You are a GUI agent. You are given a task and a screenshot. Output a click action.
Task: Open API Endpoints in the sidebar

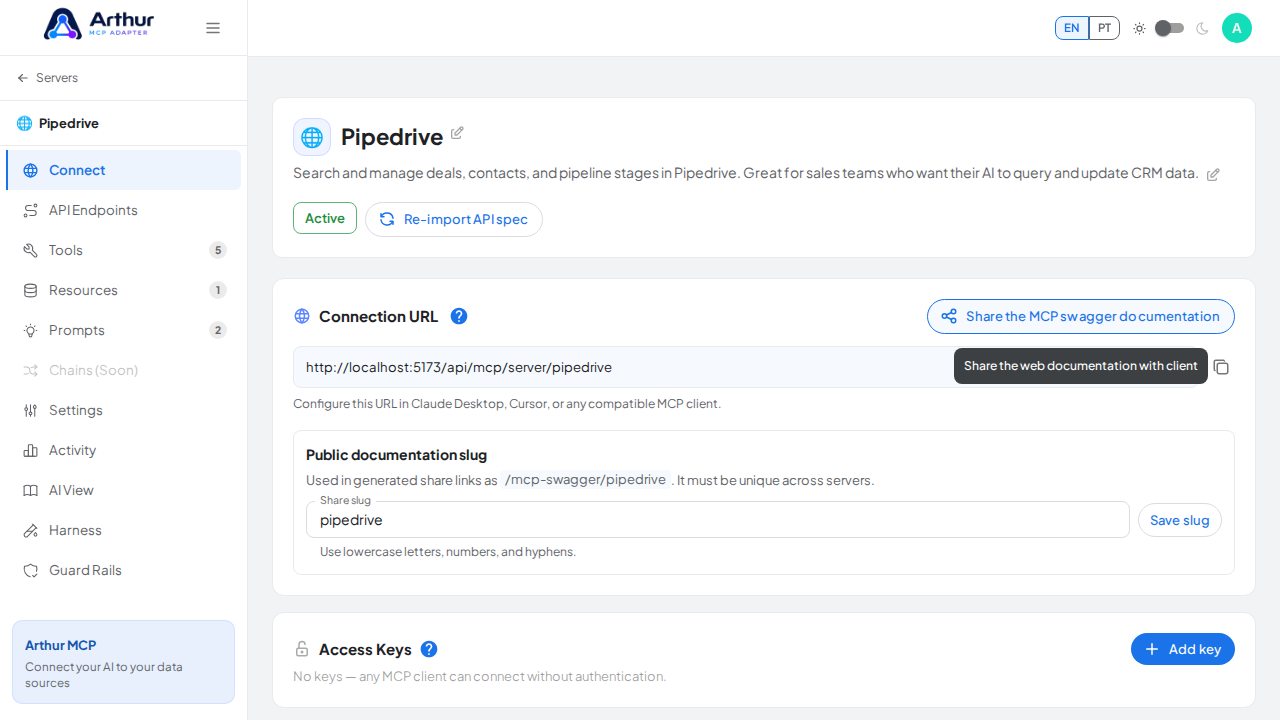[x=123, y=210]
